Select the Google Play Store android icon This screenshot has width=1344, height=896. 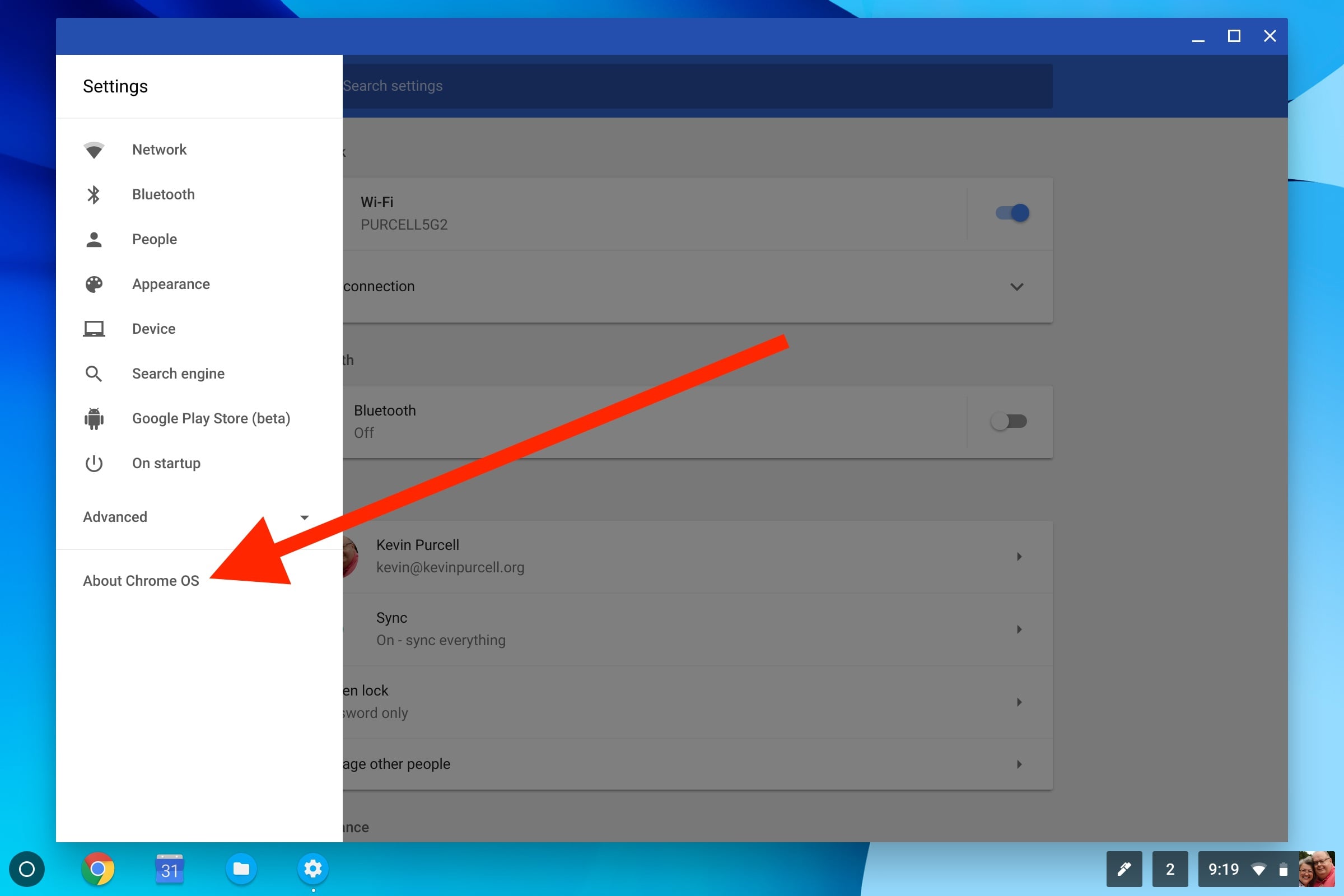click(x=94, y=418)
